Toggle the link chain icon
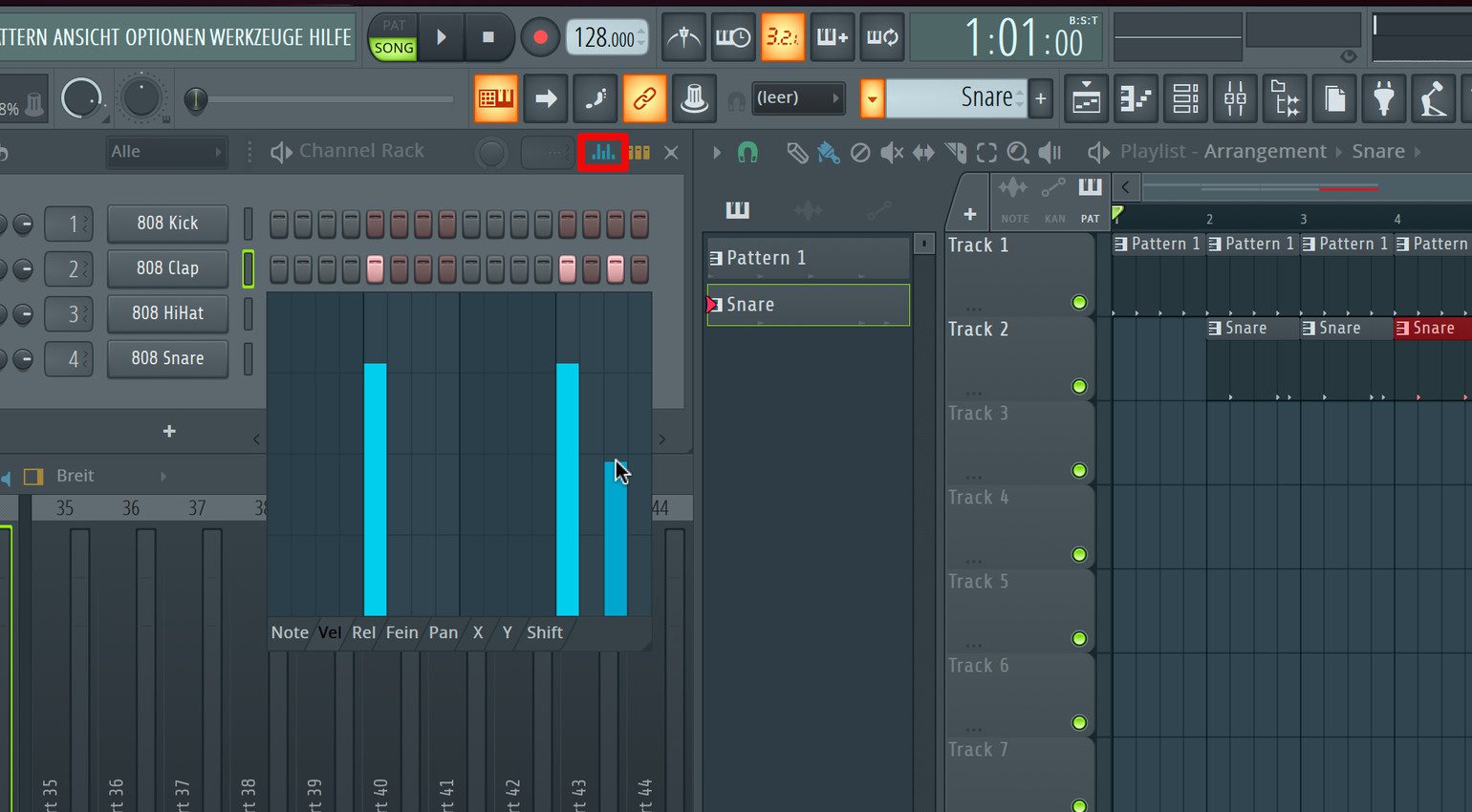The image size is (1472, 812). [644, 98]
